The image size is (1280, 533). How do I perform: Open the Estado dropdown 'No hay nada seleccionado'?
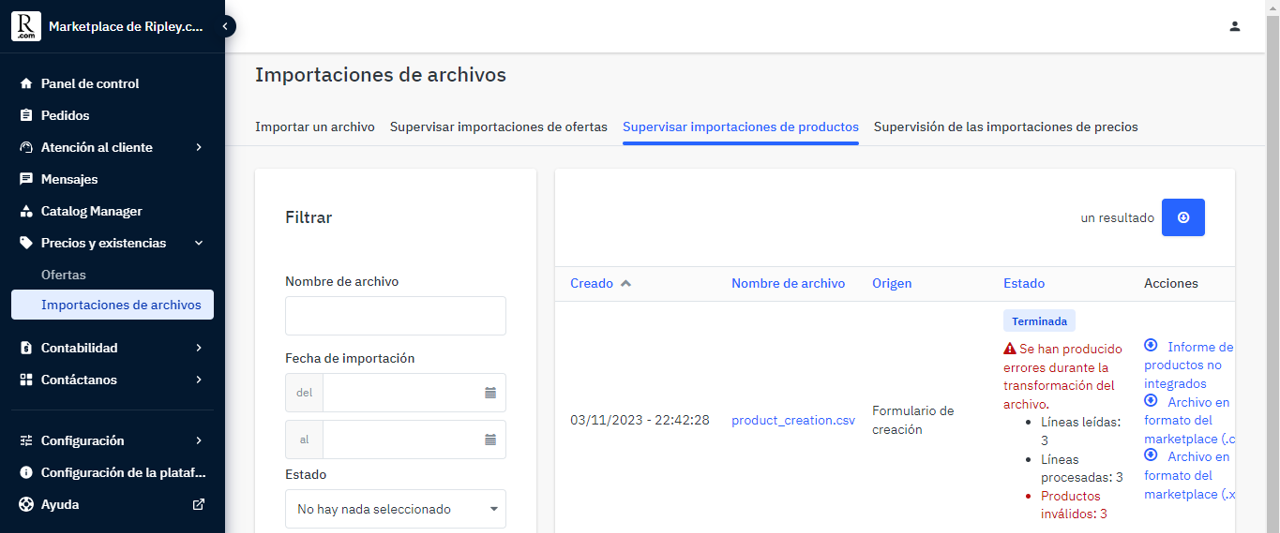tap(395, 509)
